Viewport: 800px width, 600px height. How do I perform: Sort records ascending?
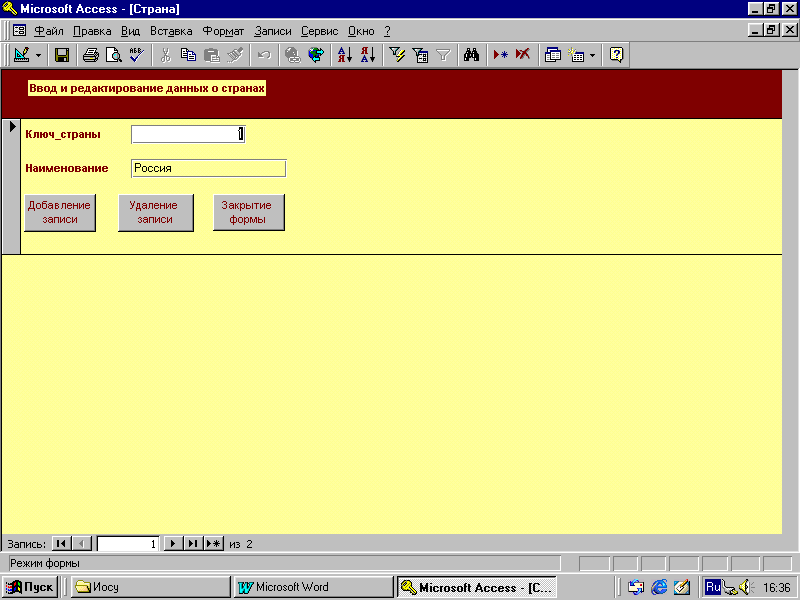(x=345, y=55)
